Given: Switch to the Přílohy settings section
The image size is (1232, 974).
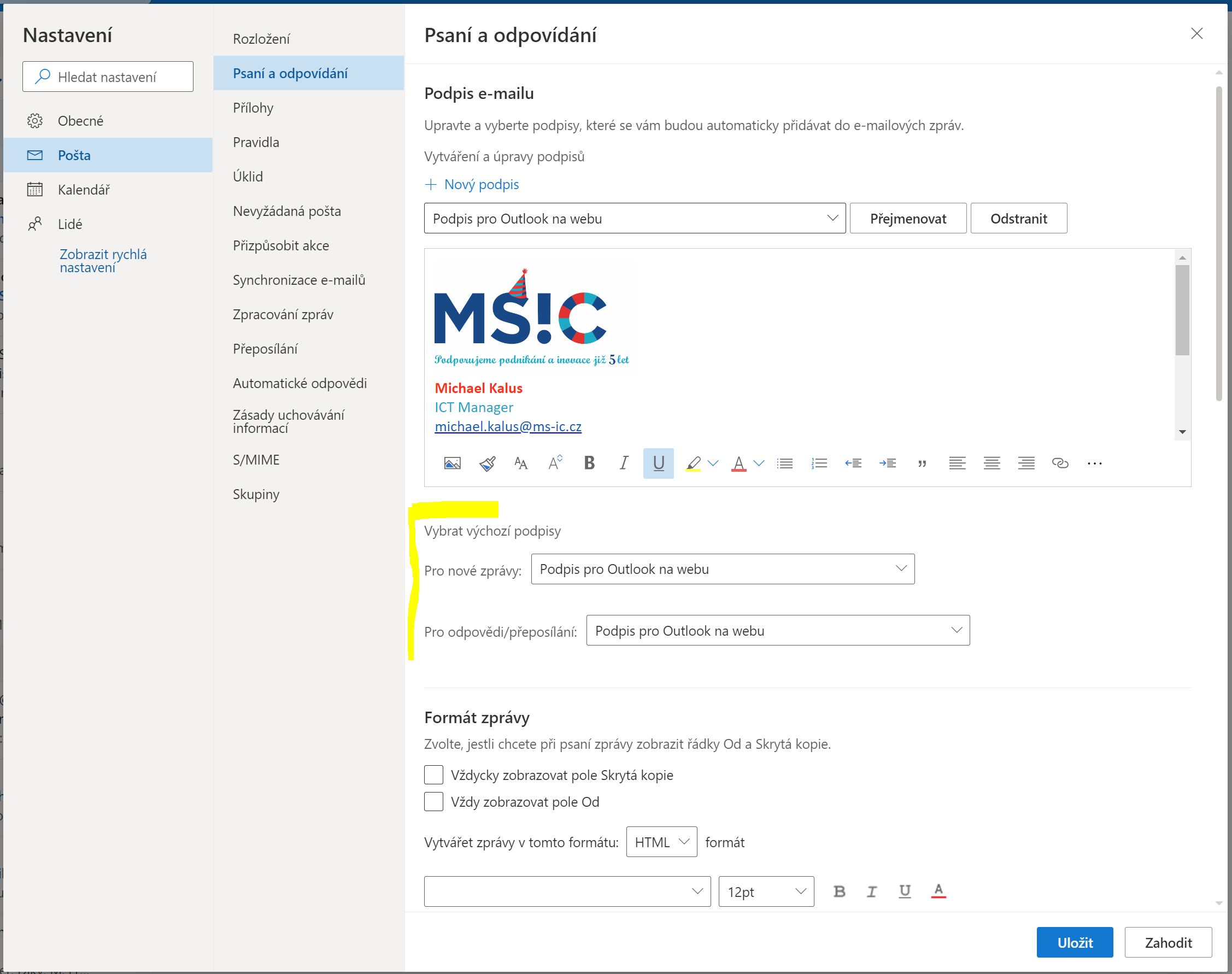Looking at the screenshot, I should tap(253, 107).
